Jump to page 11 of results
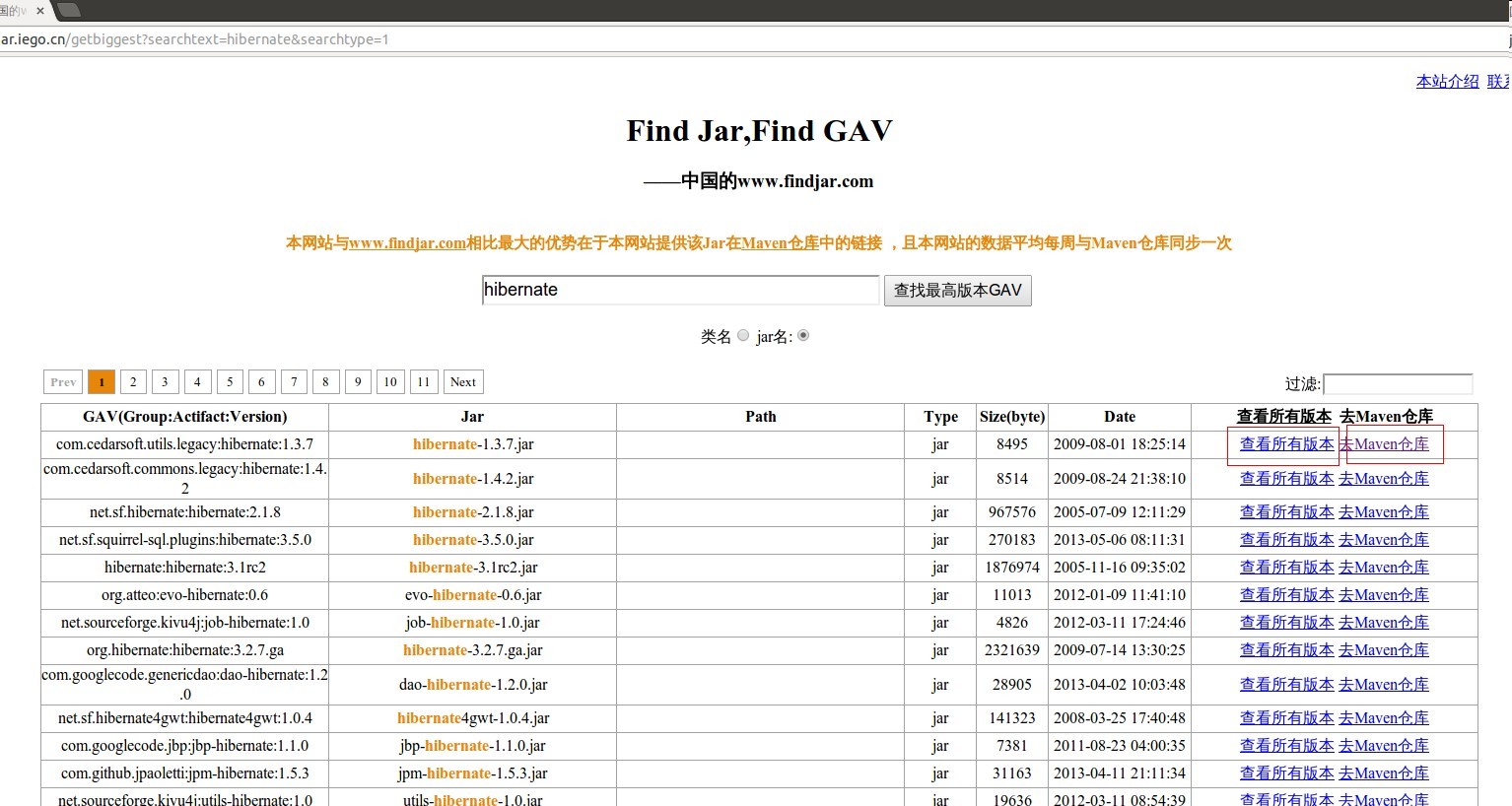This screenshot has width=1512, height=806. pos(423,381)
